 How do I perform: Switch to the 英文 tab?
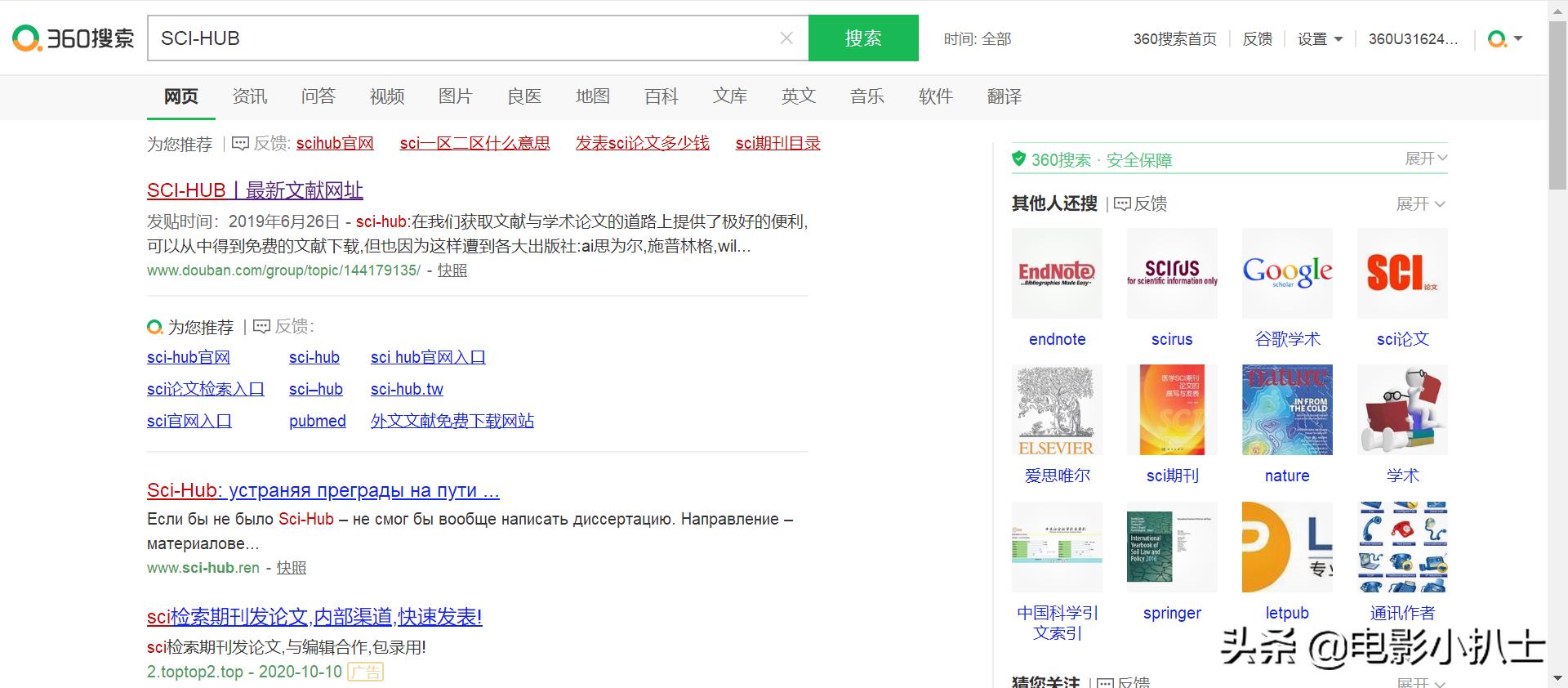click(x=799, y=96)
